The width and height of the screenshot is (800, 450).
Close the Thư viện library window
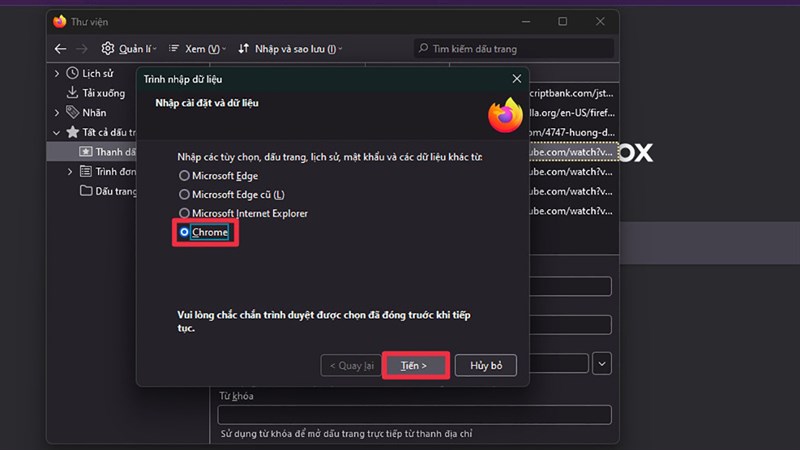point(600,21)
